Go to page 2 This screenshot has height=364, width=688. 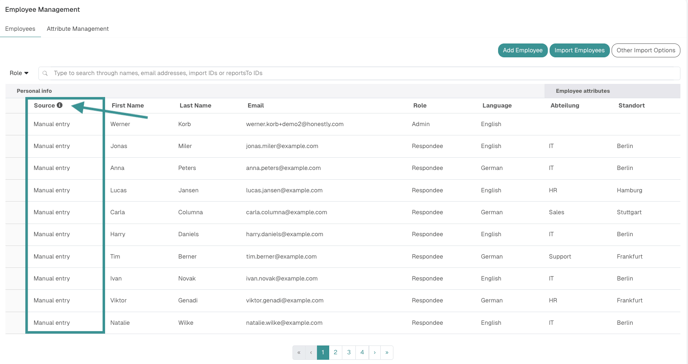pyautogui.click(x=336, y=352)
